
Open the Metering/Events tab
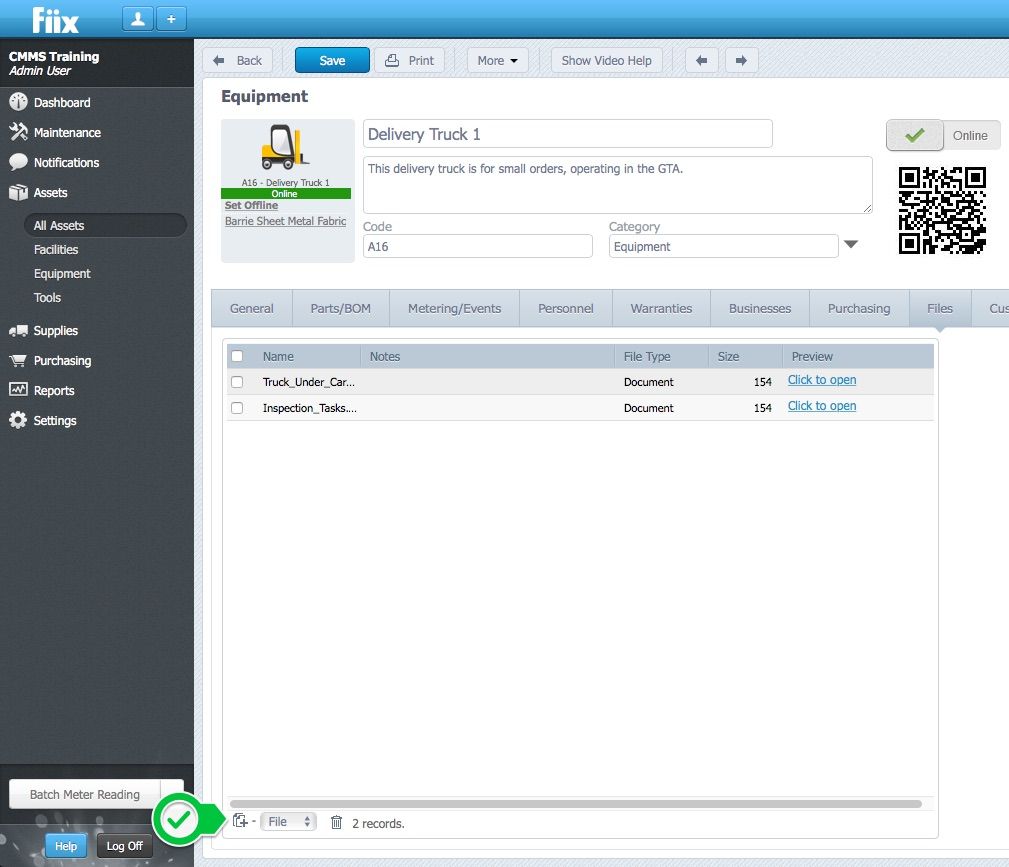(454, 308)
